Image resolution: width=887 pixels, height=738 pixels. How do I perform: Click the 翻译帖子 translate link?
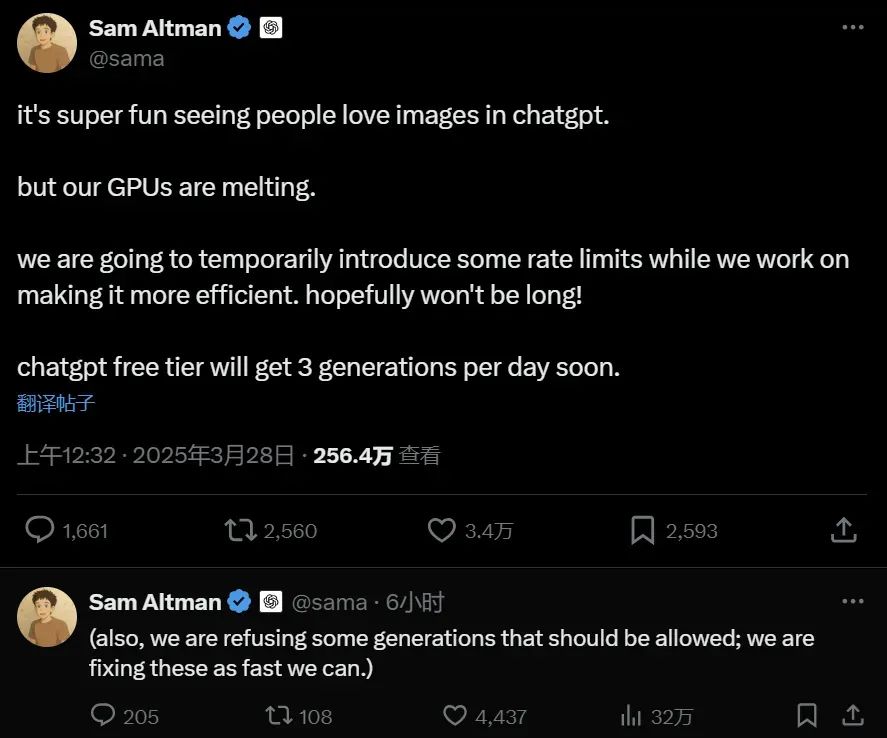55,403
